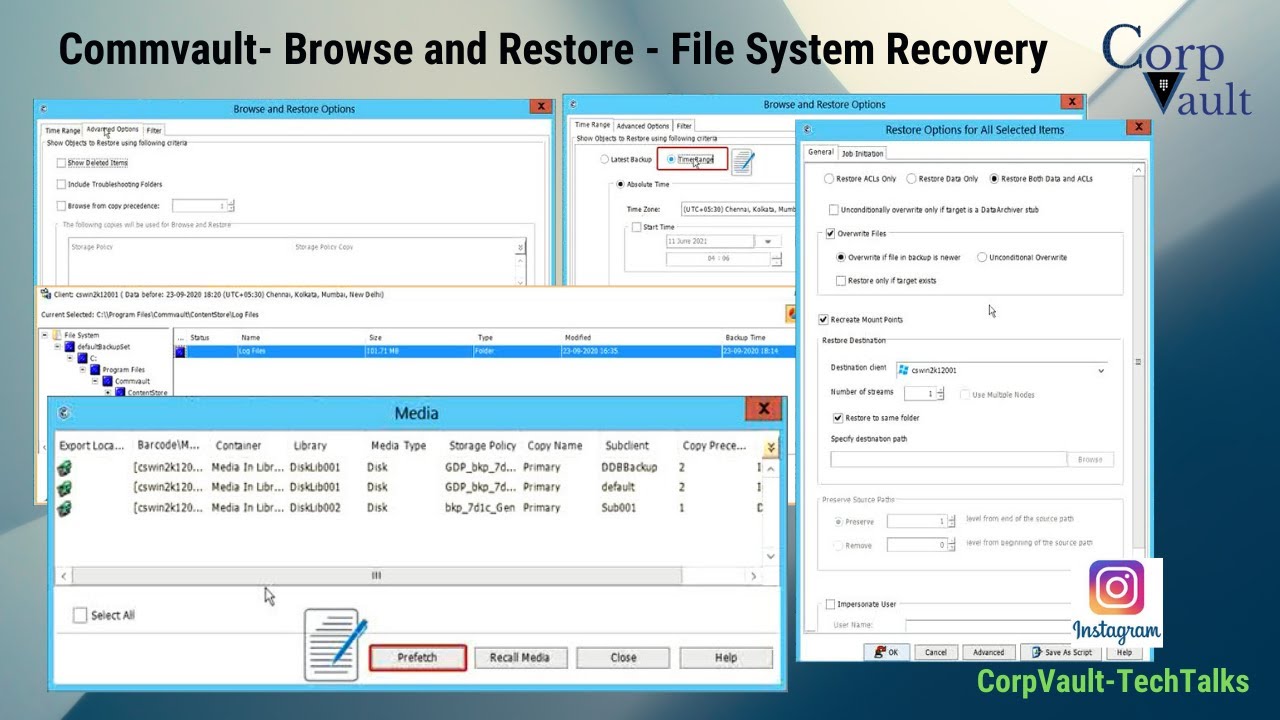Screen dimensions: 1280x720
Task: Enable Show Deleted Items checkbox
Action: (62, 162)
